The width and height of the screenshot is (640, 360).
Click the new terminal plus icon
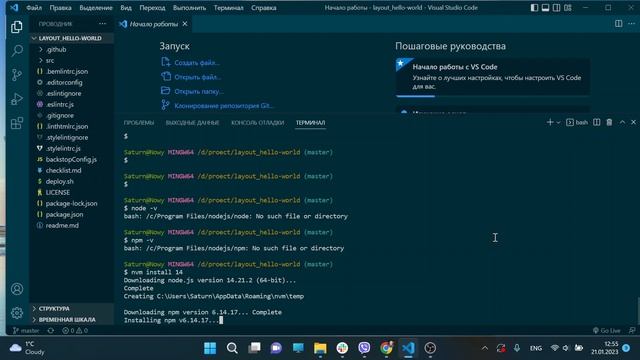(x=550, y=122)
